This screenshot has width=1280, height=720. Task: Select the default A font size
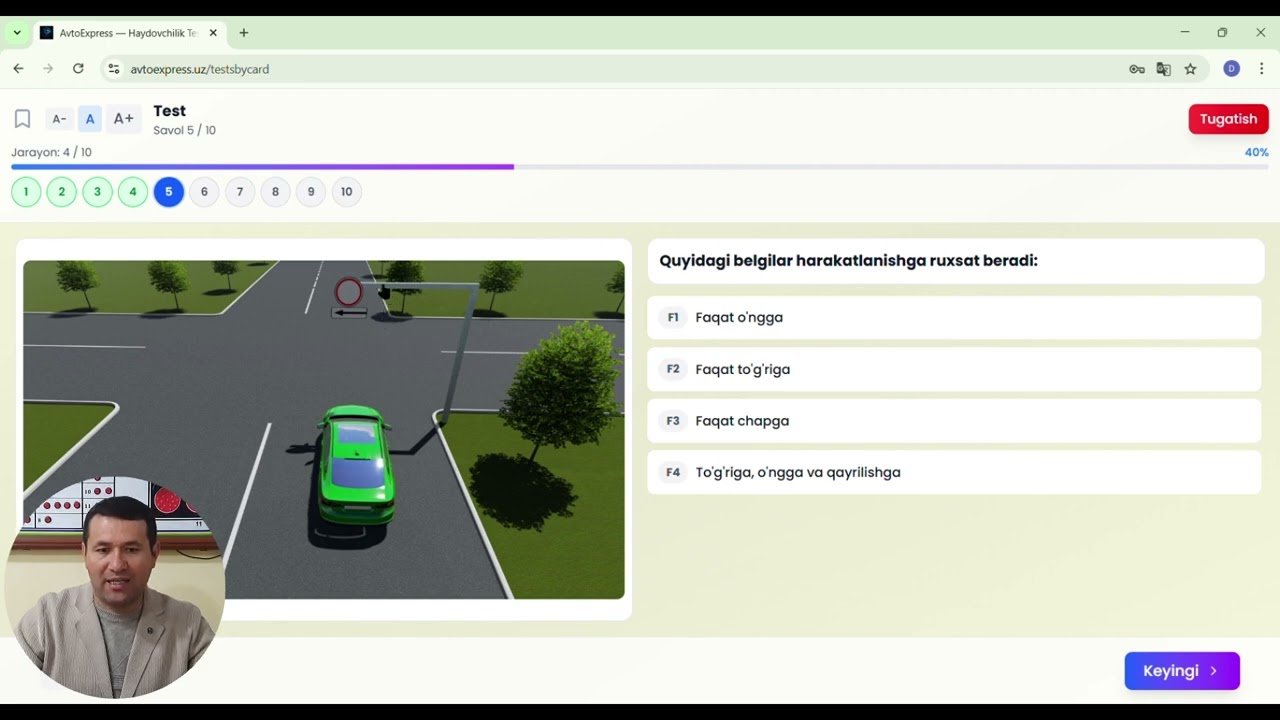90,119
